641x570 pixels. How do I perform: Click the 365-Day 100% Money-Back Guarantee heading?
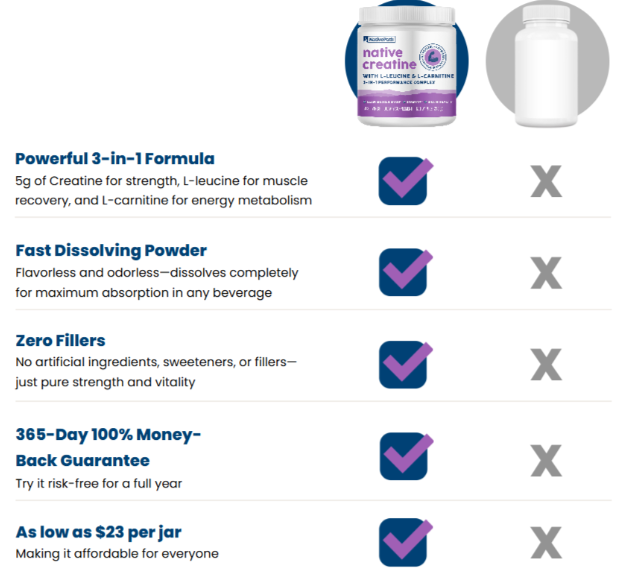108,447
